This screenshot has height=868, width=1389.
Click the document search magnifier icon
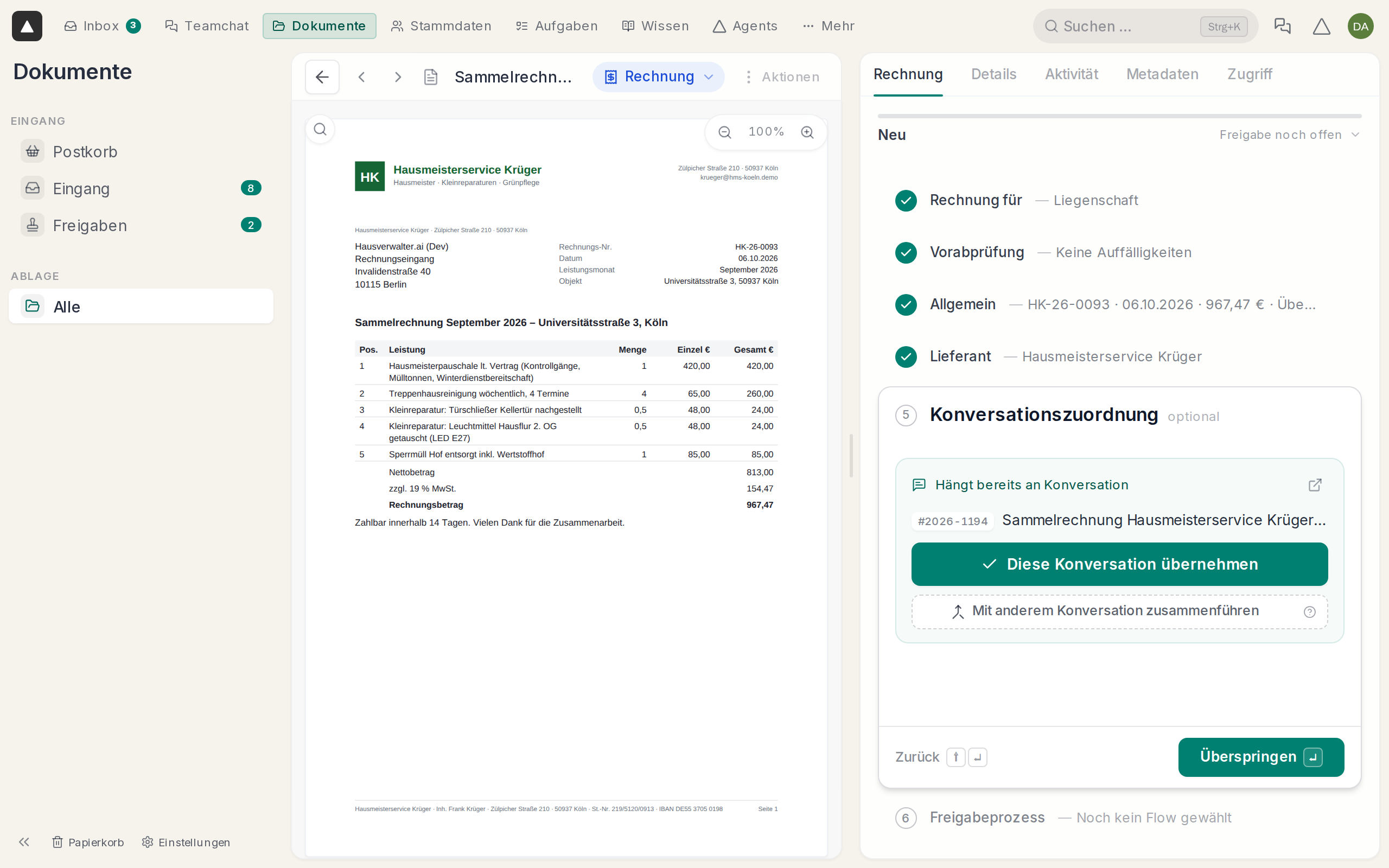[x=320, y=130]
